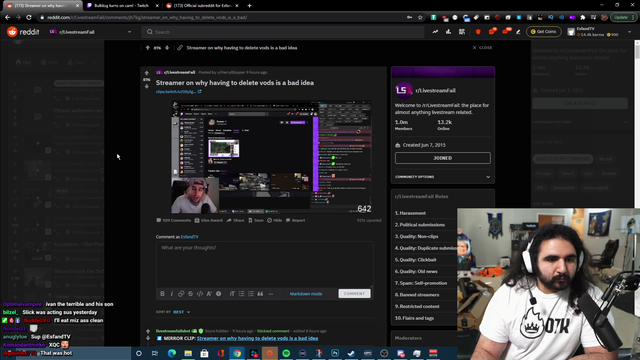The height and width of the screenshot is (360, 640).
Task: Click the create post pencil icon
Action: (518, 32)
